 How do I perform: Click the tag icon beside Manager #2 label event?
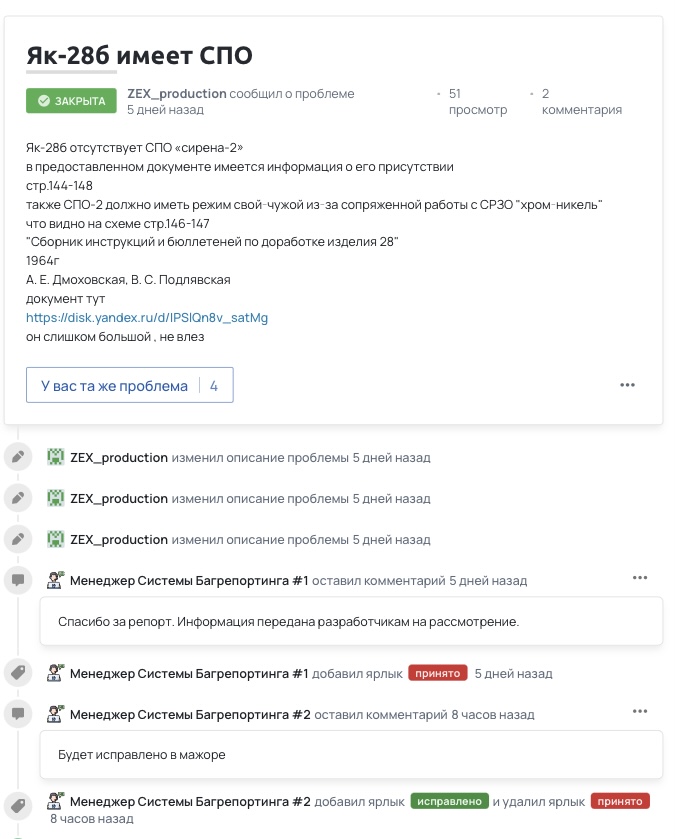pyautogui.click(x=17, y=806)
